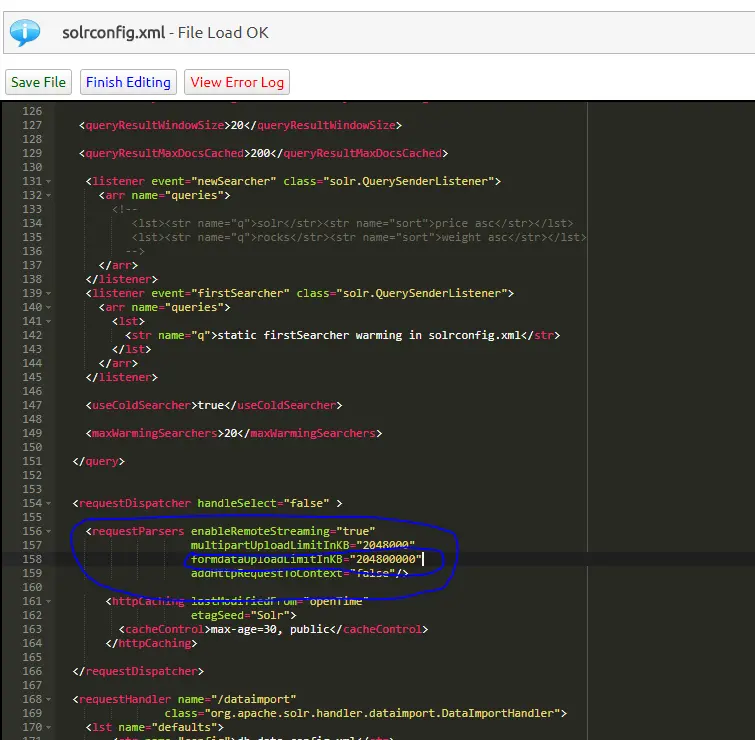Image resolution: width=755 pixels, height=740 pixels.
Task: Fold the dataimport requestHandler at line 168
Action: point(48,699)
